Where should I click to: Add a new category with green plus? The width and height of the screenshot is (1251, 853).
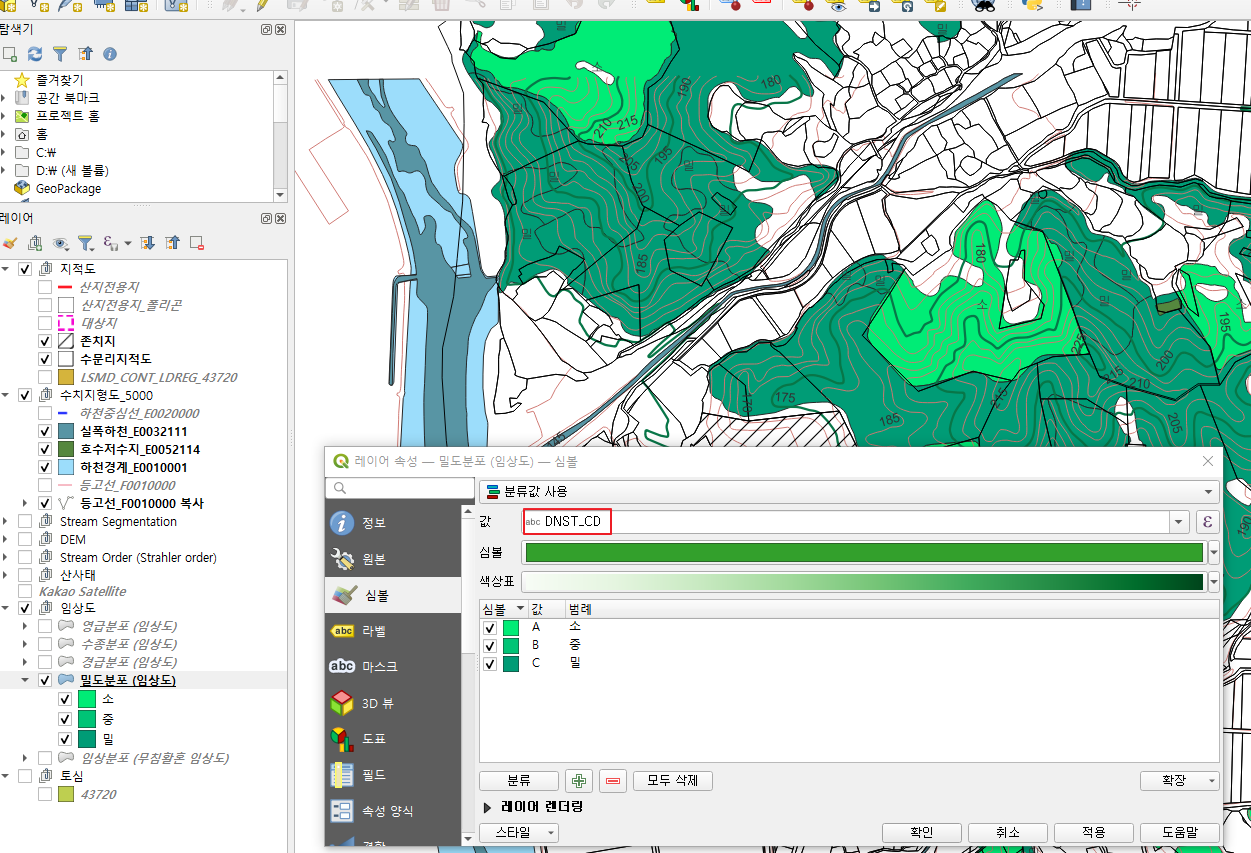(x=578, y=781)
